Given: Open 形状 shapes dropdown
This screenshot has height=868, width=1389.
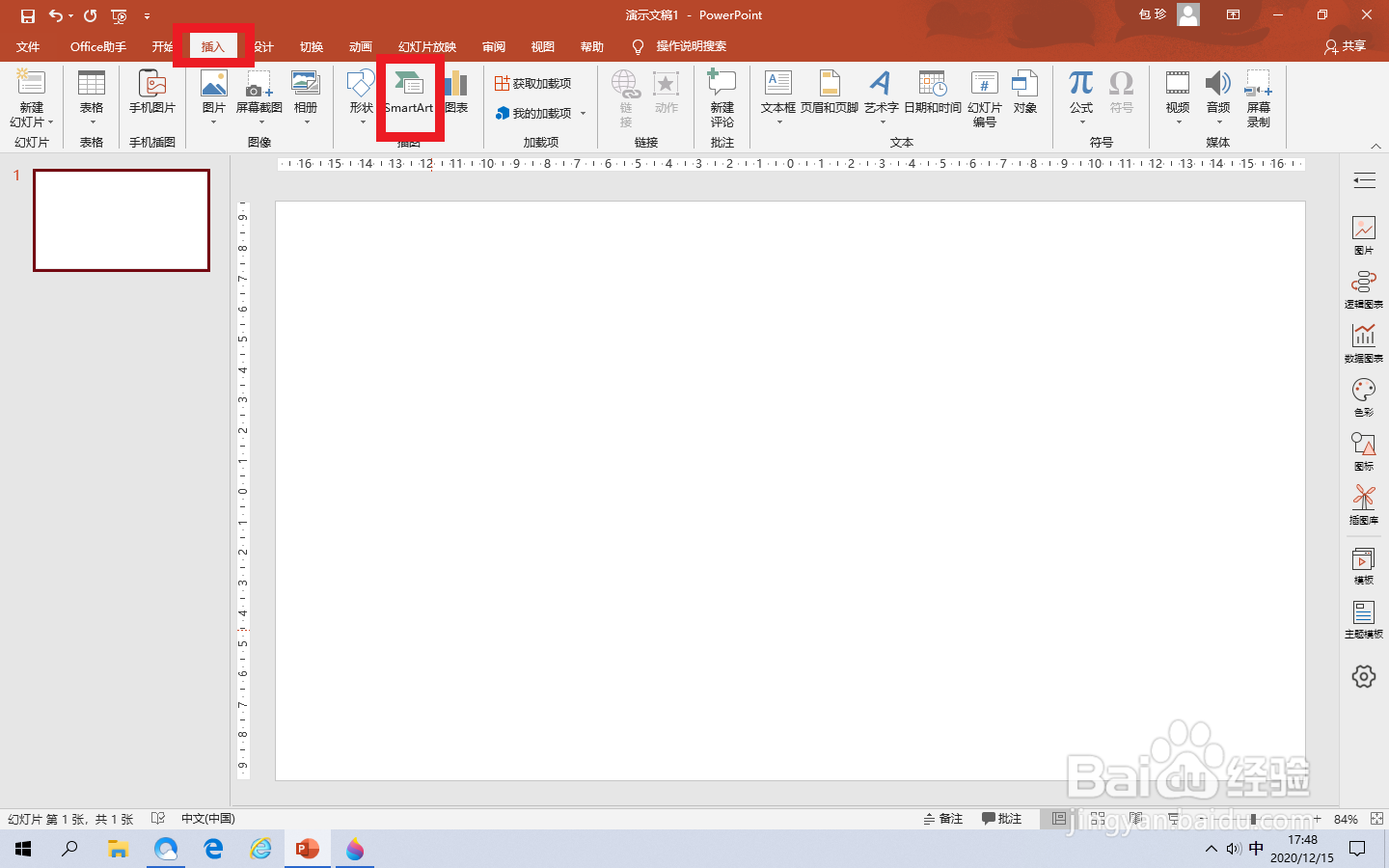Looking at the screenshot, I should tap(362, 122).
